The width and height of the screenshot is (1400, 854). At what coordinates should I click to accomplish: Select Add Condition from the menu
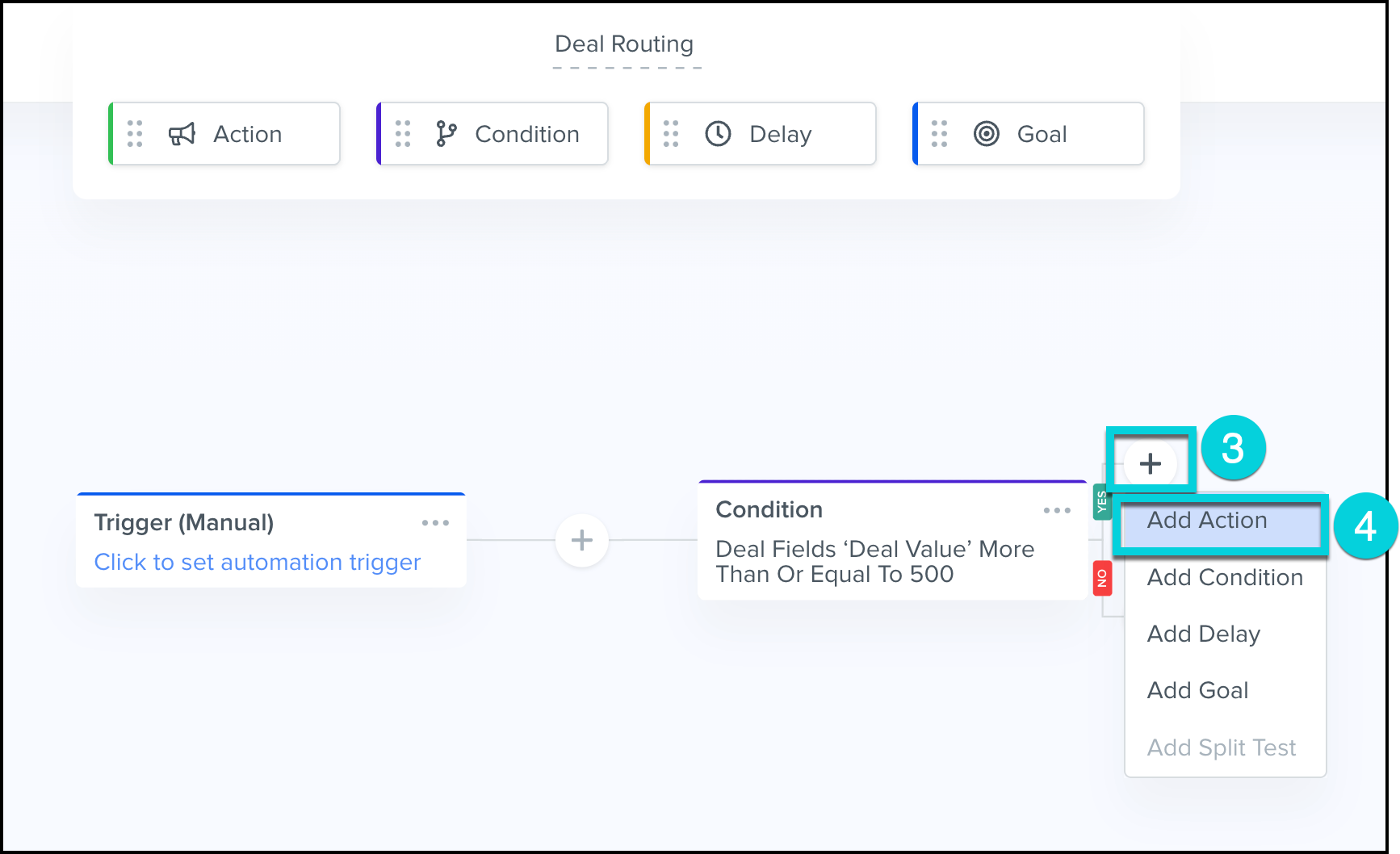pyautogui.click(x=1225, y=578)
